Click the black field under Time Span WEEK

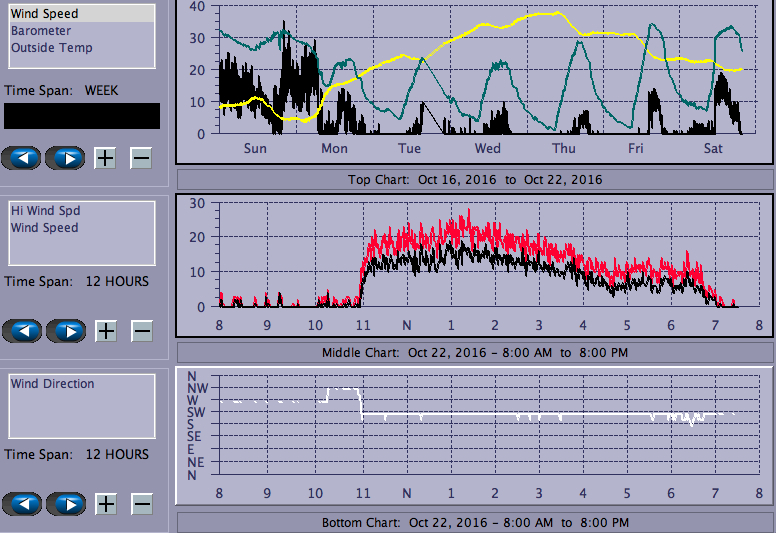pos(81,116)
